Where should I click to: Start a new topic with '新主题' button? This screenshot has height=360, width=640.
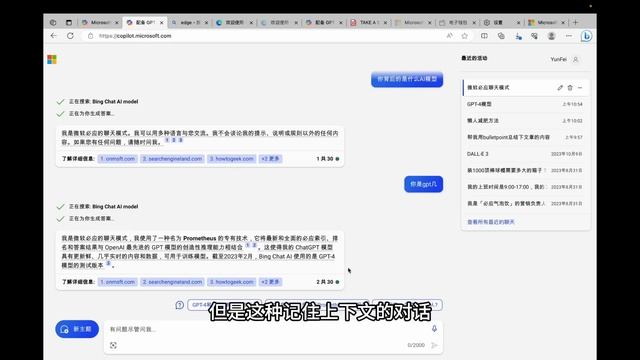coord(77,329)
